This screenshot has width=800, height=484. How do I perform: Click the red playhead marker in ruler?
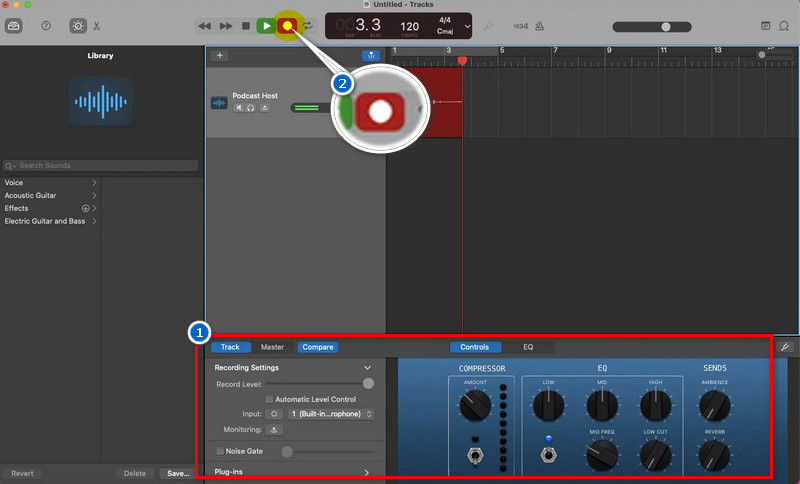[462, 61]
